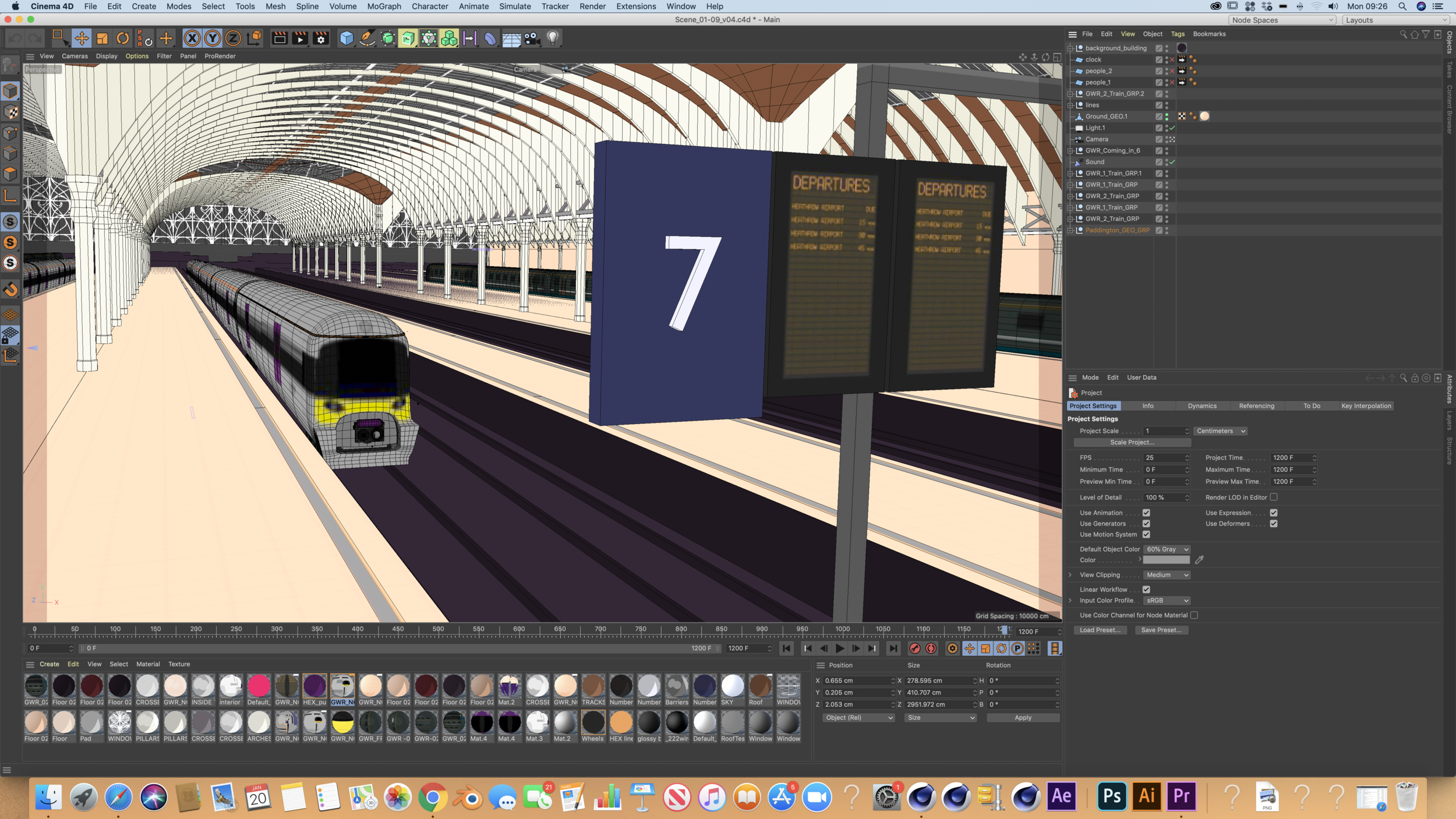Screen dimensions: 1456x819
Task: Add a Cube primitive object
Action: tap(347, 38)
